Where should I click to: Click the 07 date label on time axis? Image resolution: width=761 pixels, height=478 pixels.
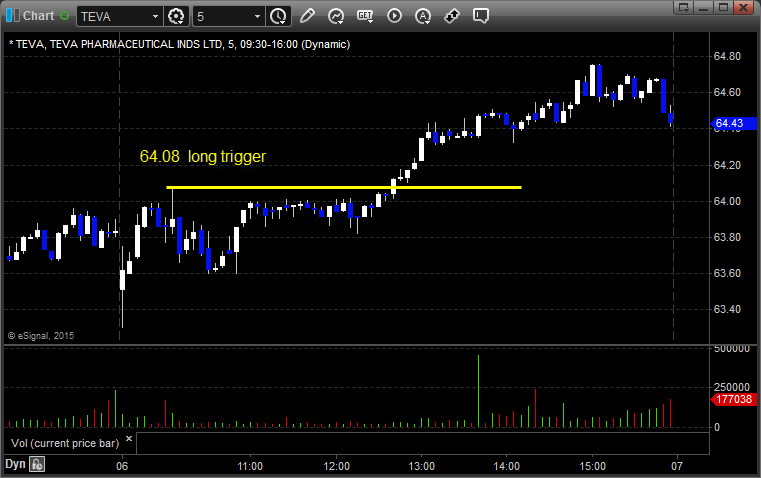(x=677, y=466)
